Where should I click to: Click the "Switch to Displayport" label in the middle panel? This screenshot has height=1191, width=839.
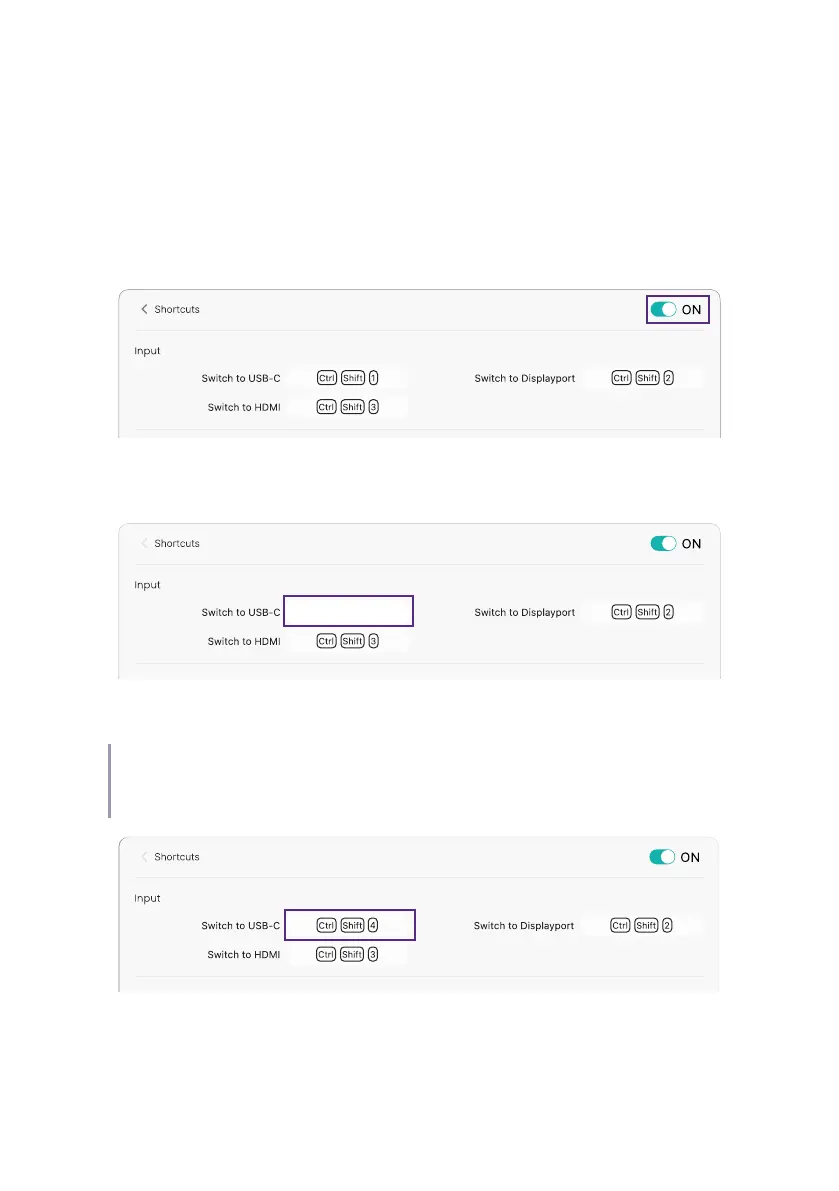click(x=524, y=612)
